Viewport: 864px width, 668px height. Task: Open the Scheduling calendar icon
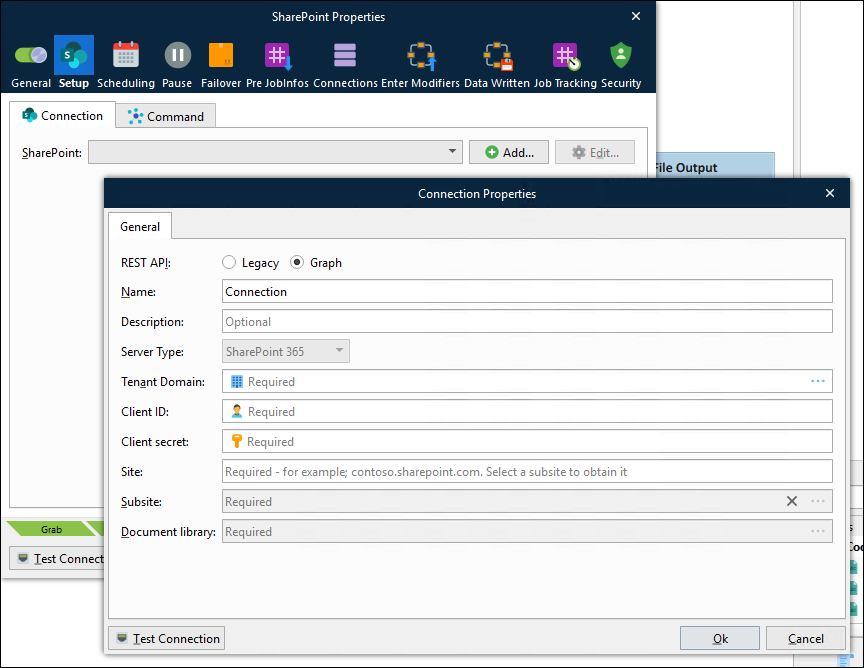pyautogui.click(x=126, y=55)
